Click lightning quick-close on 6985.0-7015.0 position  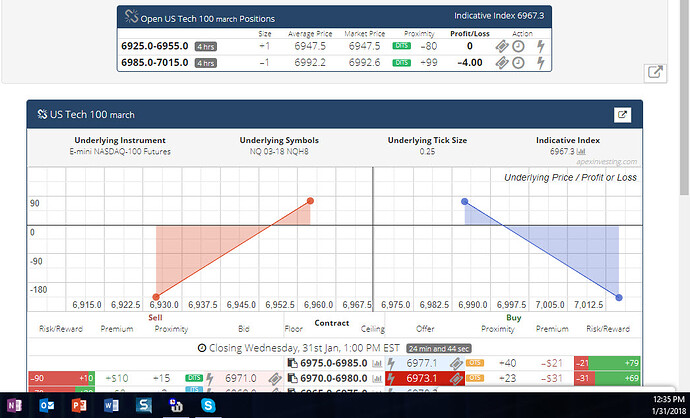[x=541, y=63]
